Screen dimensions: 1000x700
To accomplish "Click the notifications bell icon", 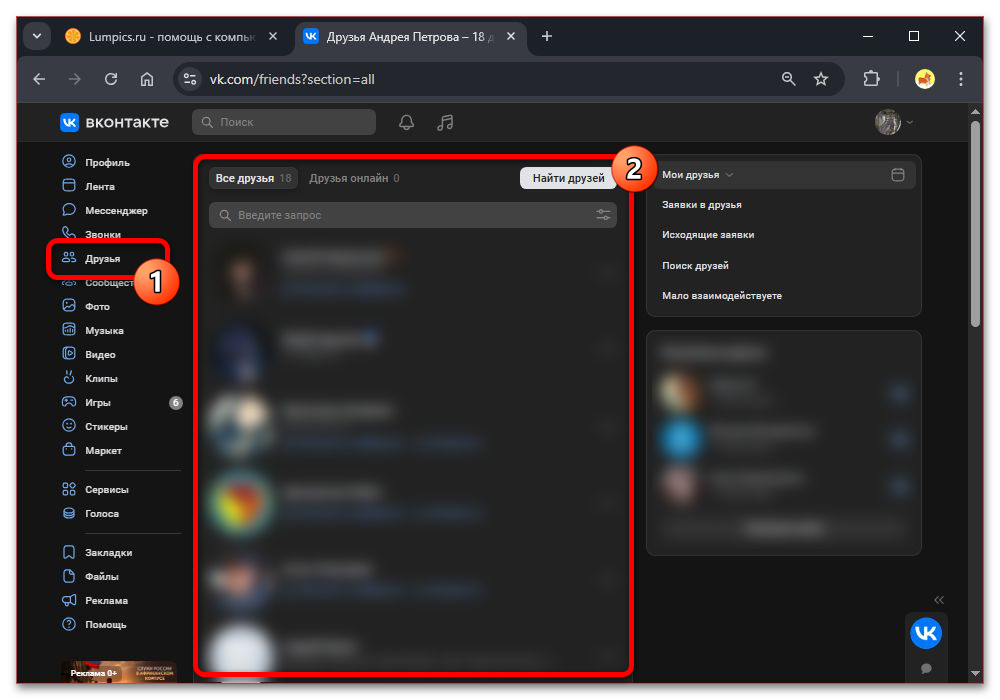I will (x=406, y=122).
